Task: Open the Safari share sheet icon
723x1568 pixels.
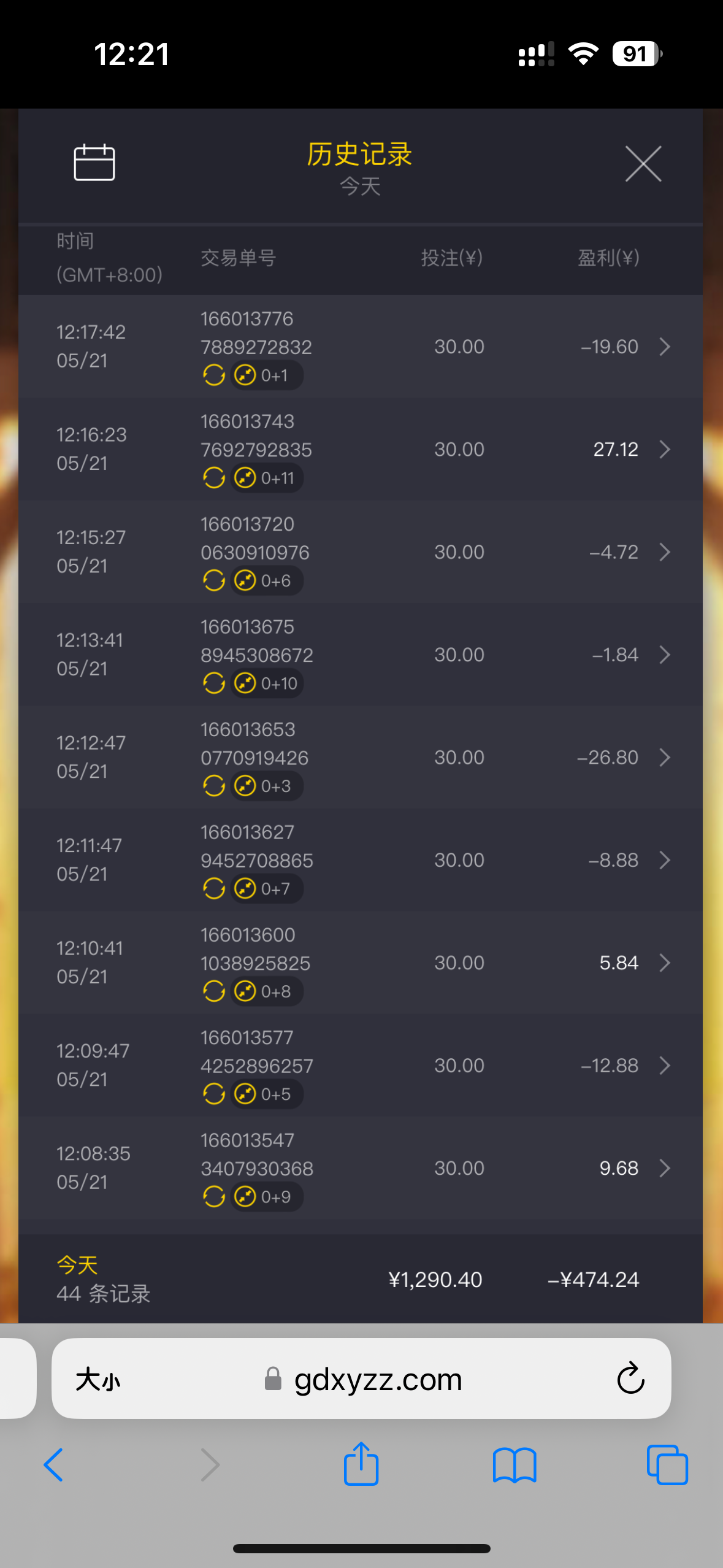Action: (x=361, y=1464)
